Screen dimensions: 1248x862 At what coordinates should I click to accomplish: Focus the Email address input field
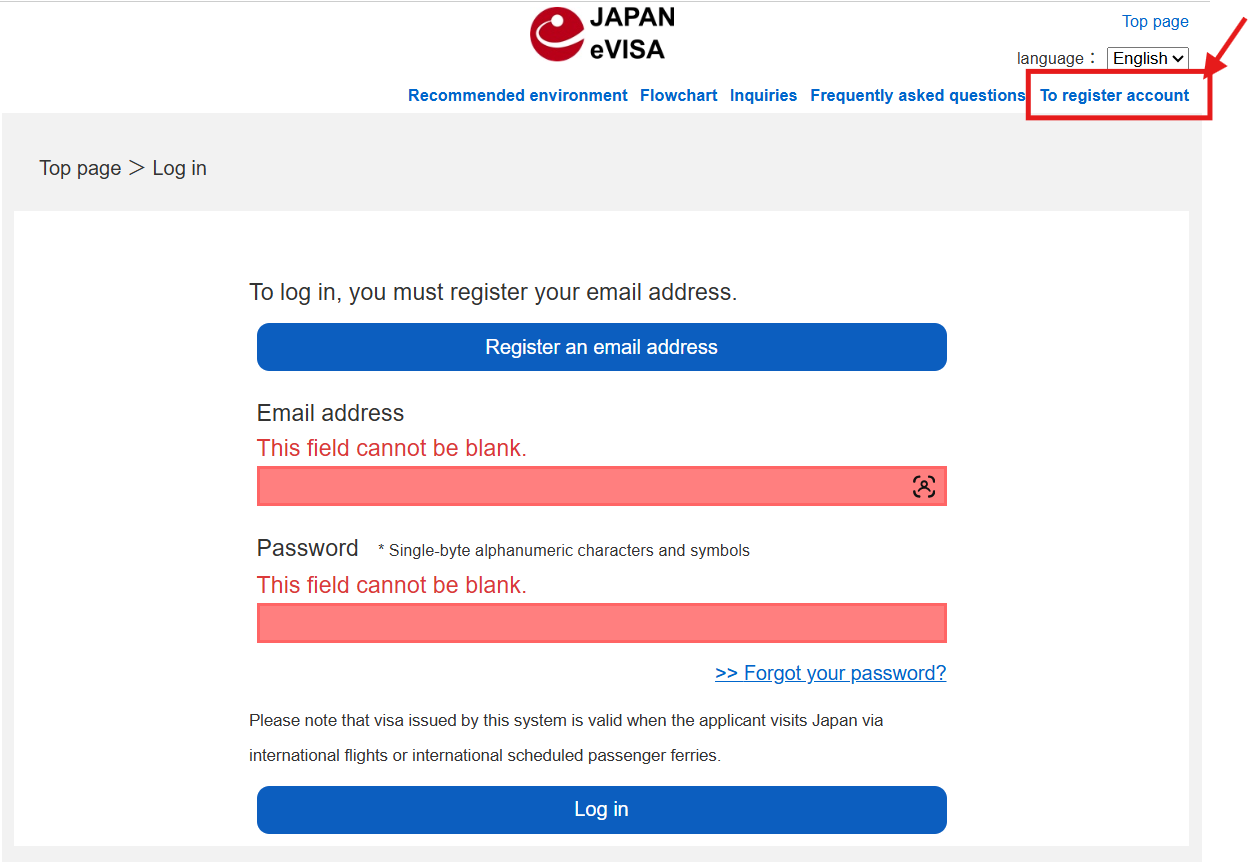click(x=580, y=487)
